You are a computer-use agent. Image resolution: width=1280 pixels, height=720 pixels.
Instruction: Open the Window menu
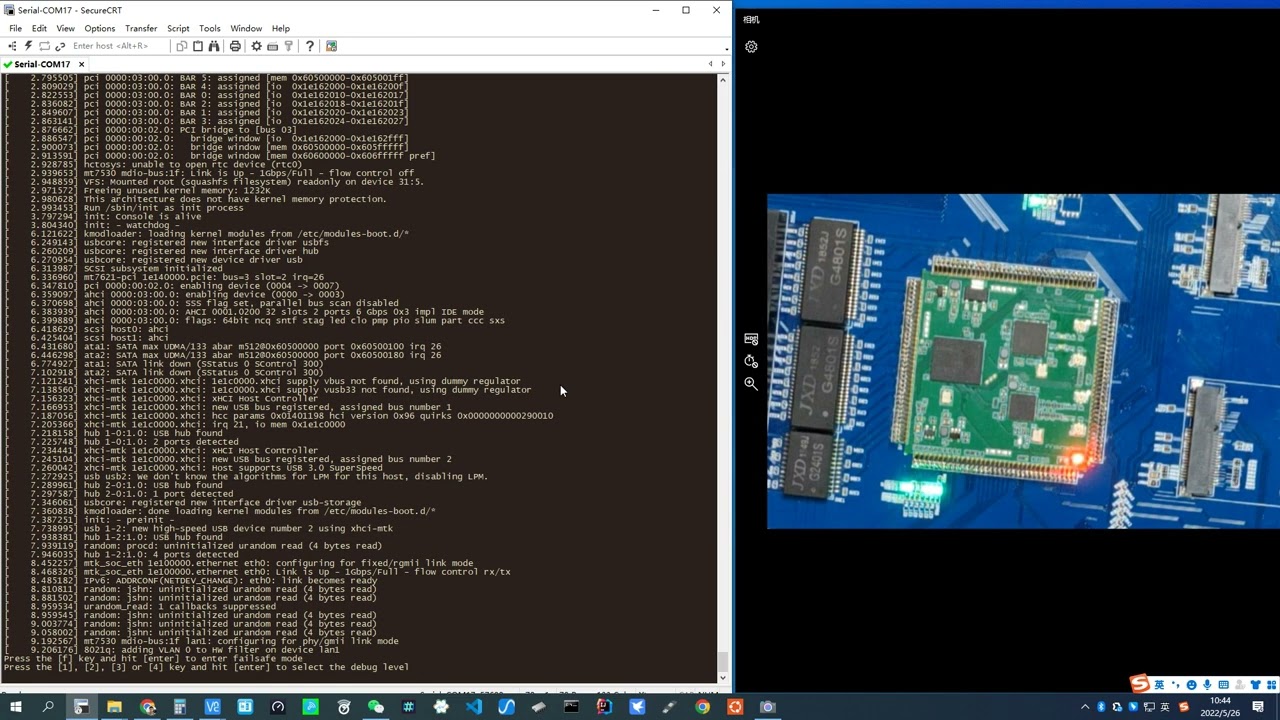point(246,28)
